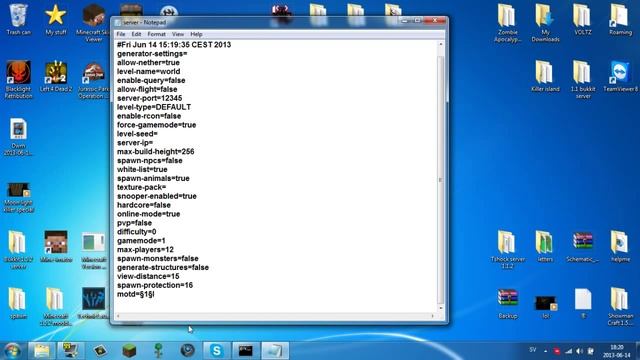The width and height of the screenshot is (640, 360).
Task: Open the 1.1 bukkit server folder
Action: (x=582, y=80)
